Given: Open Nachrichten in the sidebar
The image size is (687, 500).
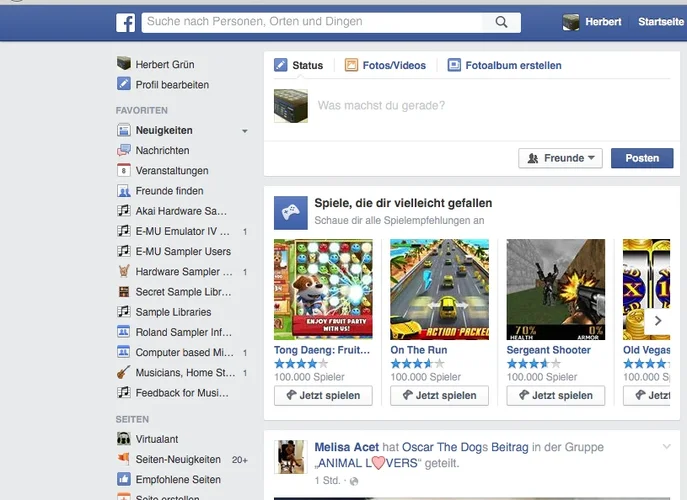Looking at the screenshot, I should [x=163, y=150].
